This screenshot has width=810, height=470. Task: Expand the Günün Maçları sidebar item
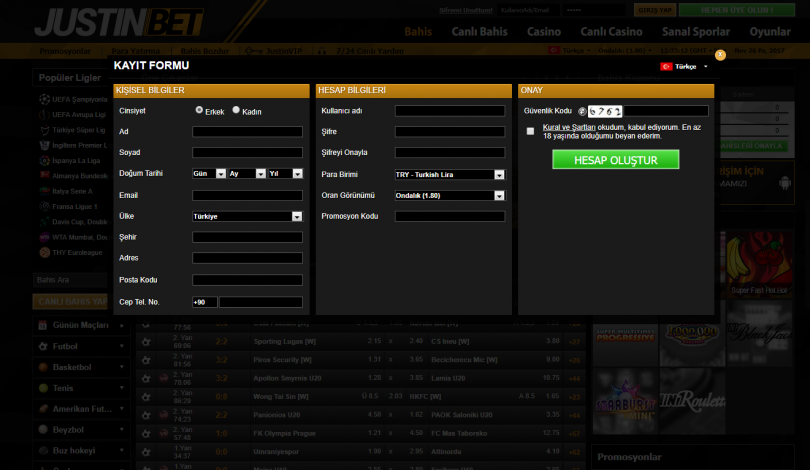81,325
